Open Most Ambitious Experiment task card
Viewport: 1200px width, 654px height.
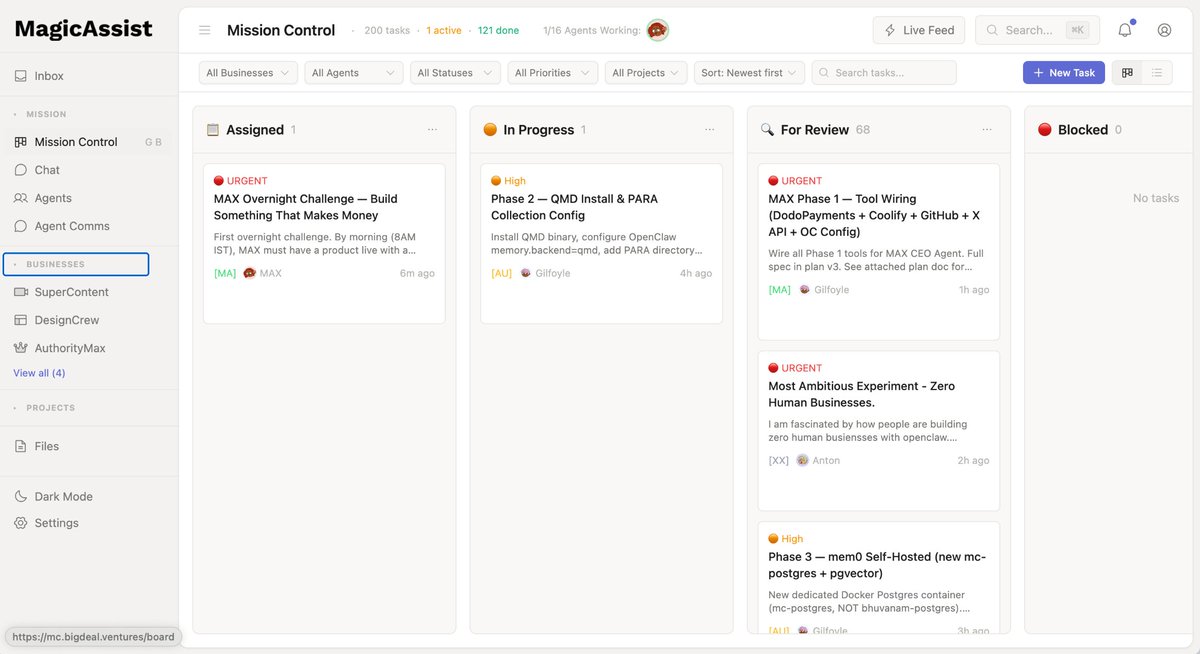tap(879, 431)
